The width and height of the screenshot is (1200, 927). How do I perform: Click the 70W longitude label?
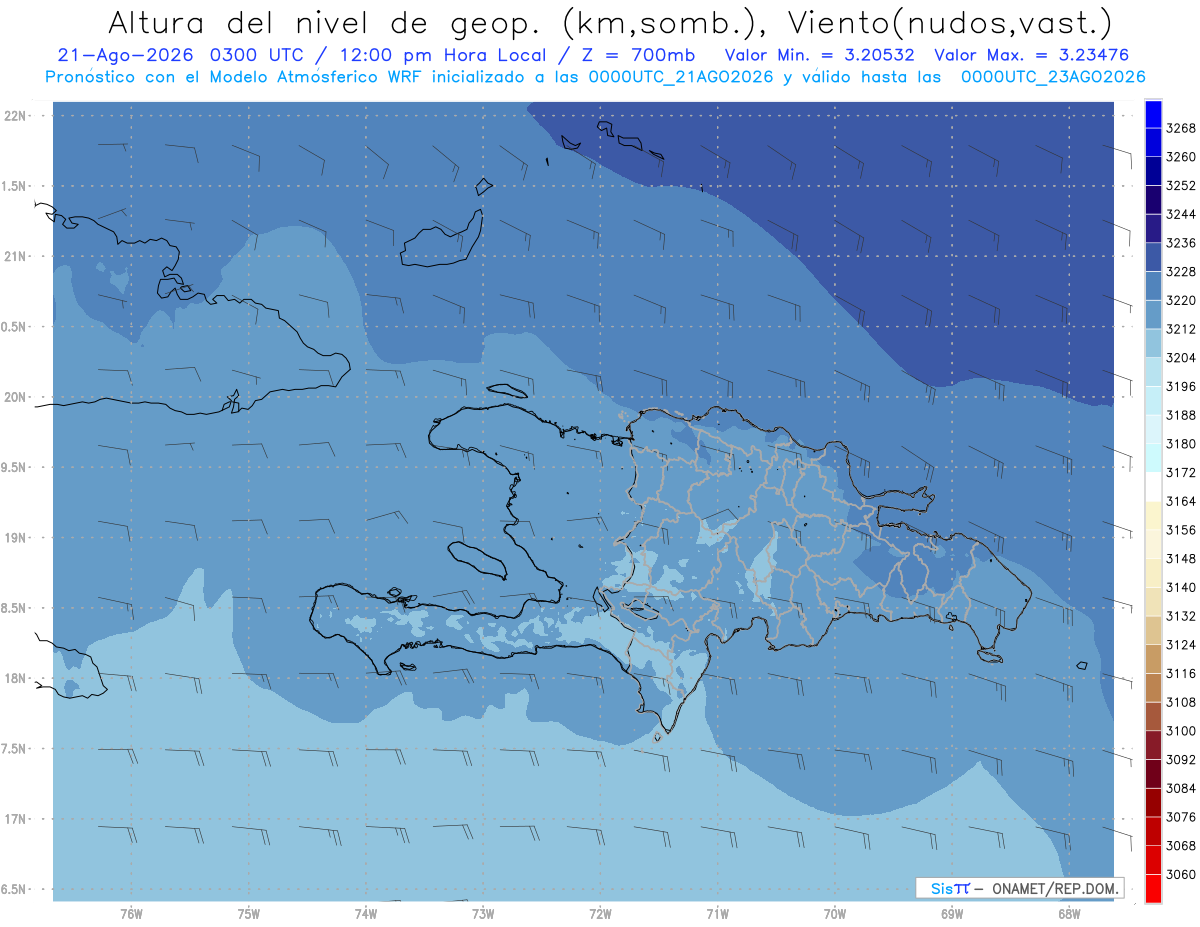(835, 913)
